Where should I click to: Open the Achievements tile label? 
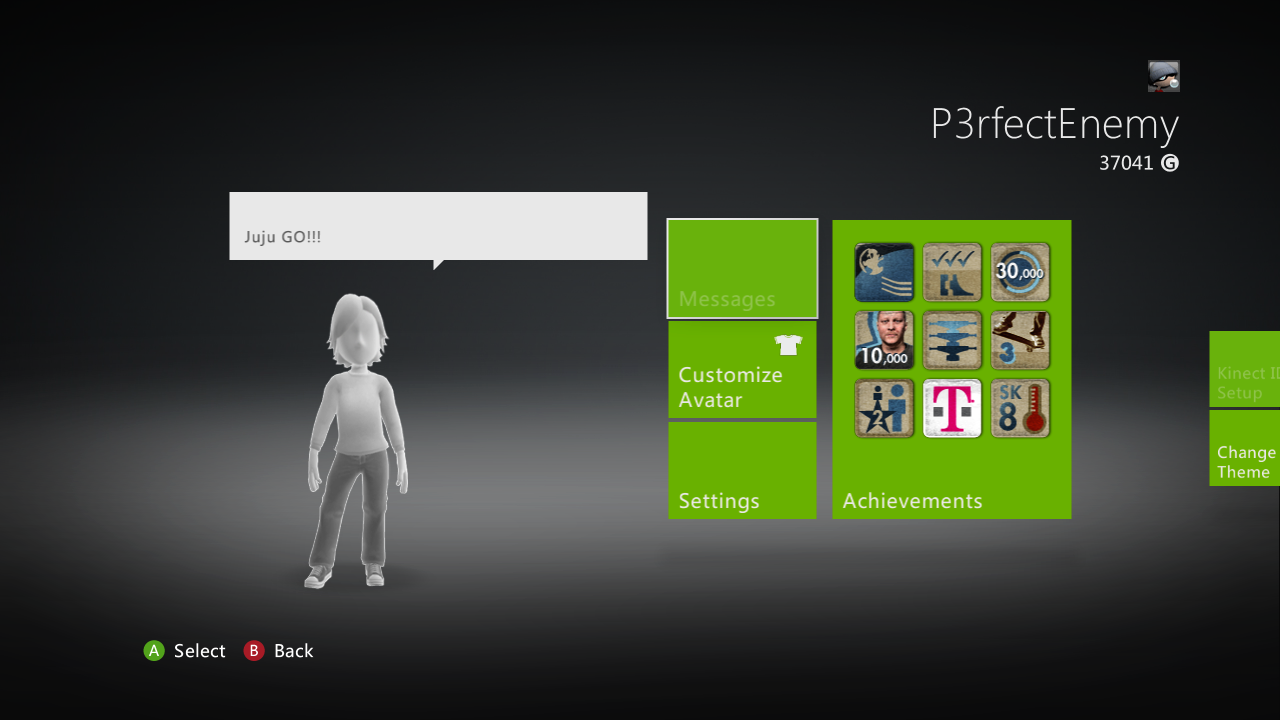point(912,501)
